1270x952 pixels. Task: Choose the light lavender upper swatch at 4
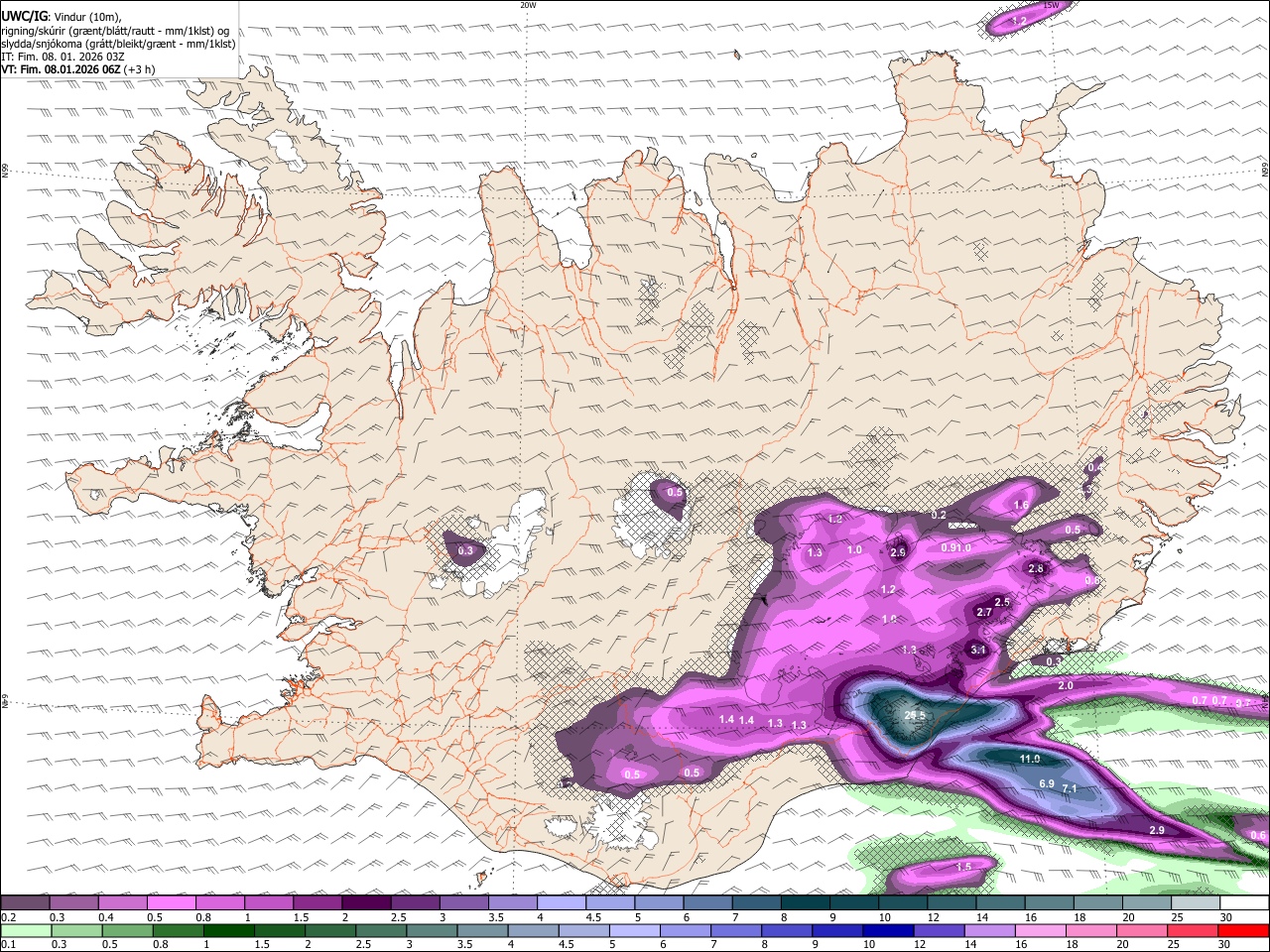(x=560, y=902)
